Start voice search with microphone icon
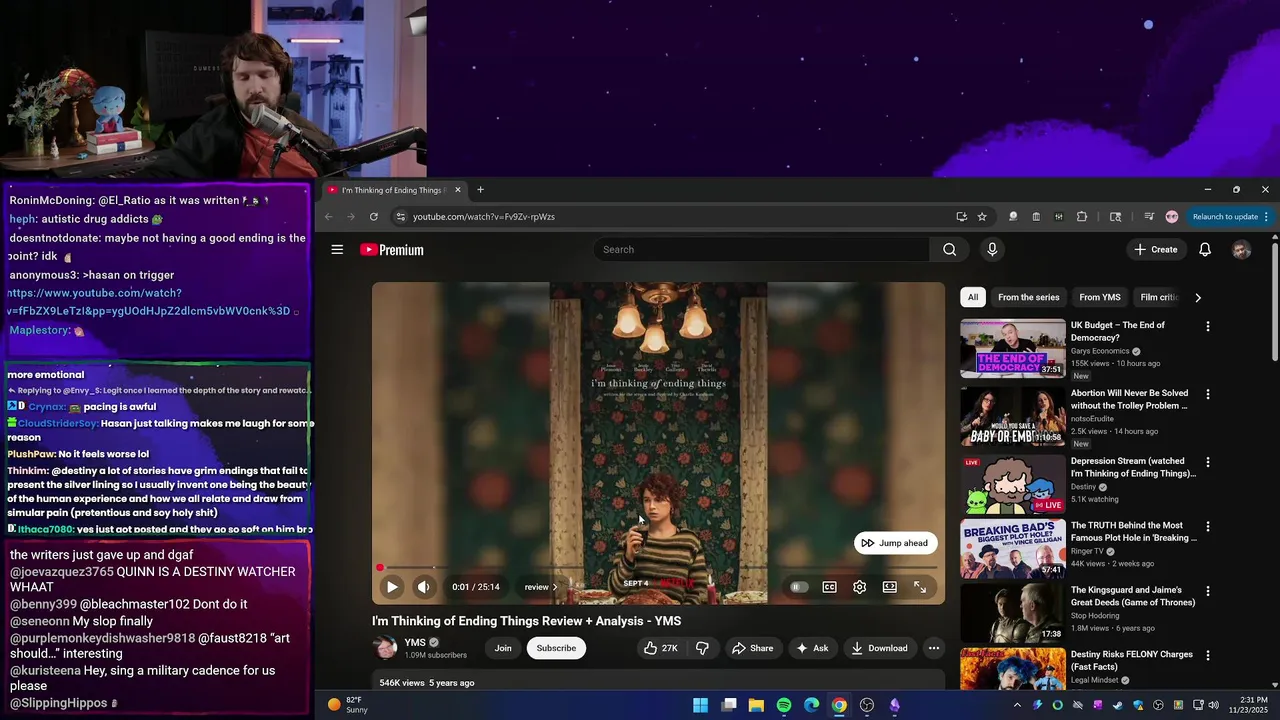This screenshot has height=720, width=1280. (x=992, y=250)
